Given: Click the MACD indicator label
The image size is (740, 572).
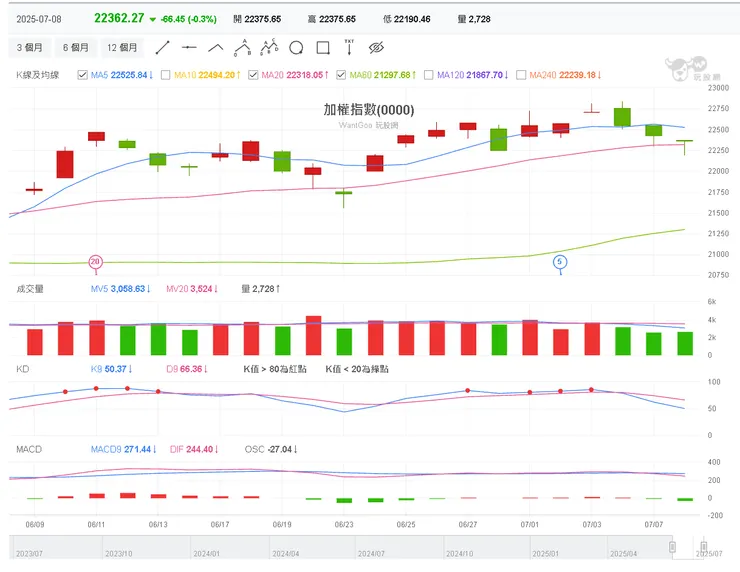Looking at the screenshot, I should click(29, 449).
